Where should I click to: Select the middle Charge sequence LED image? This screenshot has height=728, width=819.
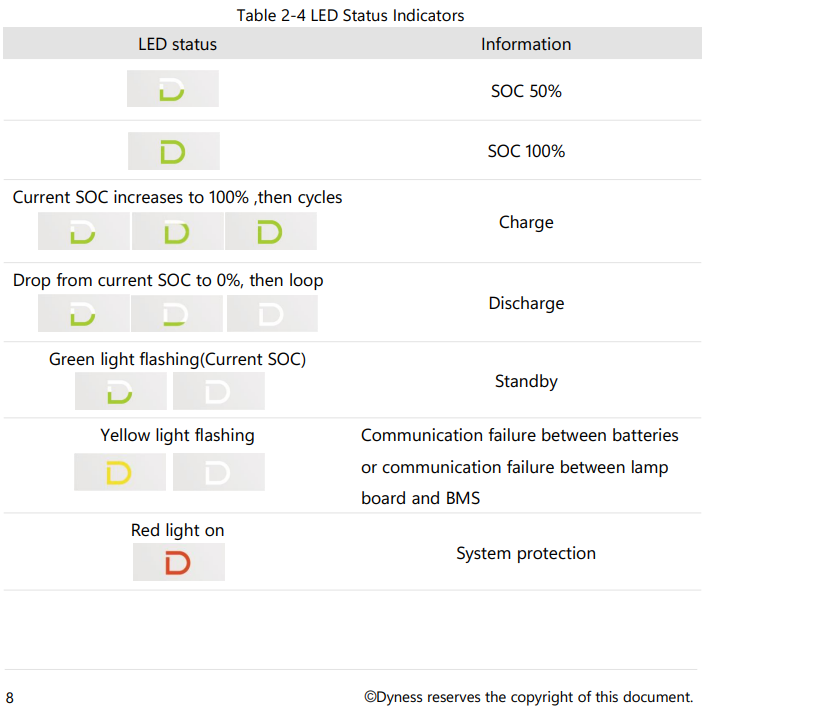point(177,233)
